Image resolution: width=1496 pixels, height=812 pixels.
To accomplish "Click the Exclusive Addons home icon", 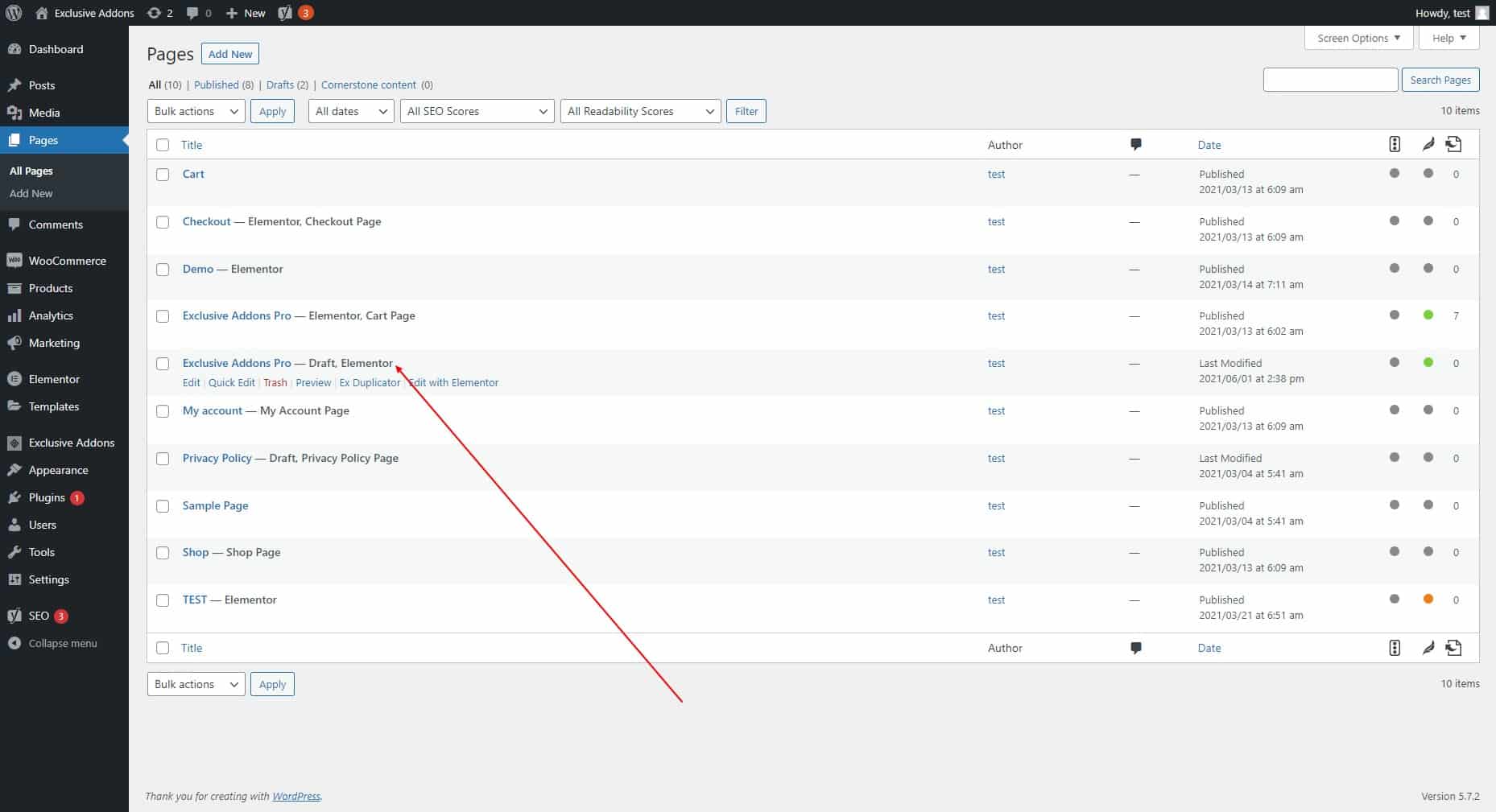I will (x=42, y=13).
